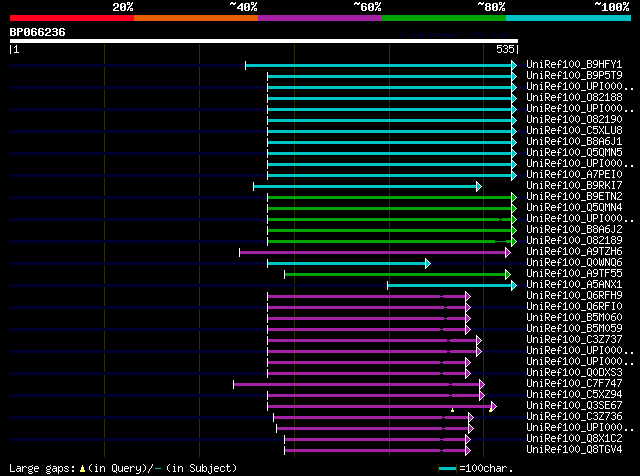
Task: Click the cyan 100char scale bar legend
Action: pos(448,469)
